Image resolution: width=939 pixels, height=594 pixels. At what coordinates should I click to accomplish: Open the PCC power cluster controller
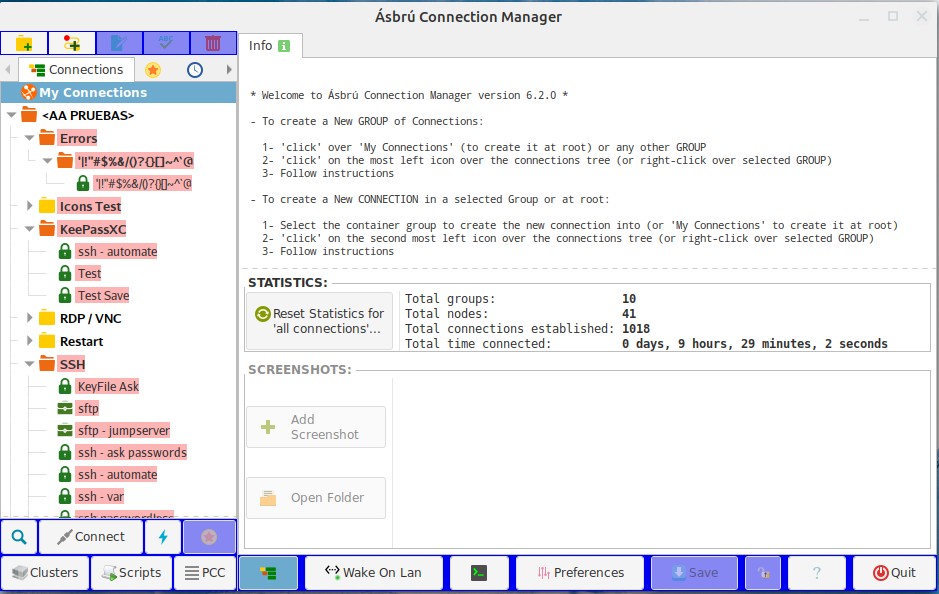coord(205,573)
